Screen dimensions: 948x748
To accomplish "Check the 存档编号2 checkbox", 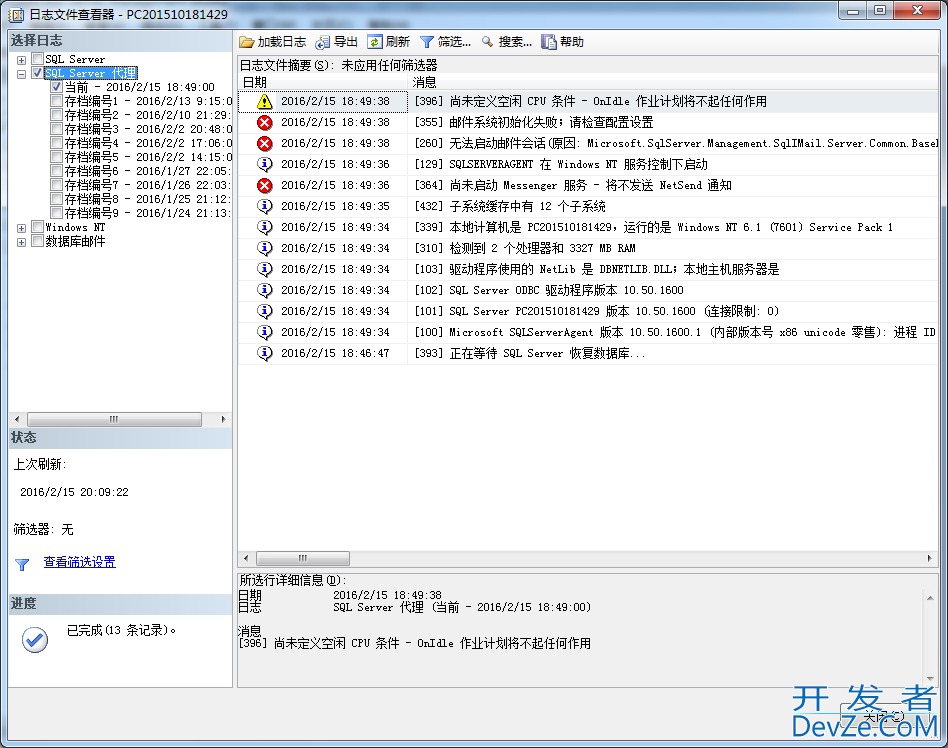I will 56,114.
